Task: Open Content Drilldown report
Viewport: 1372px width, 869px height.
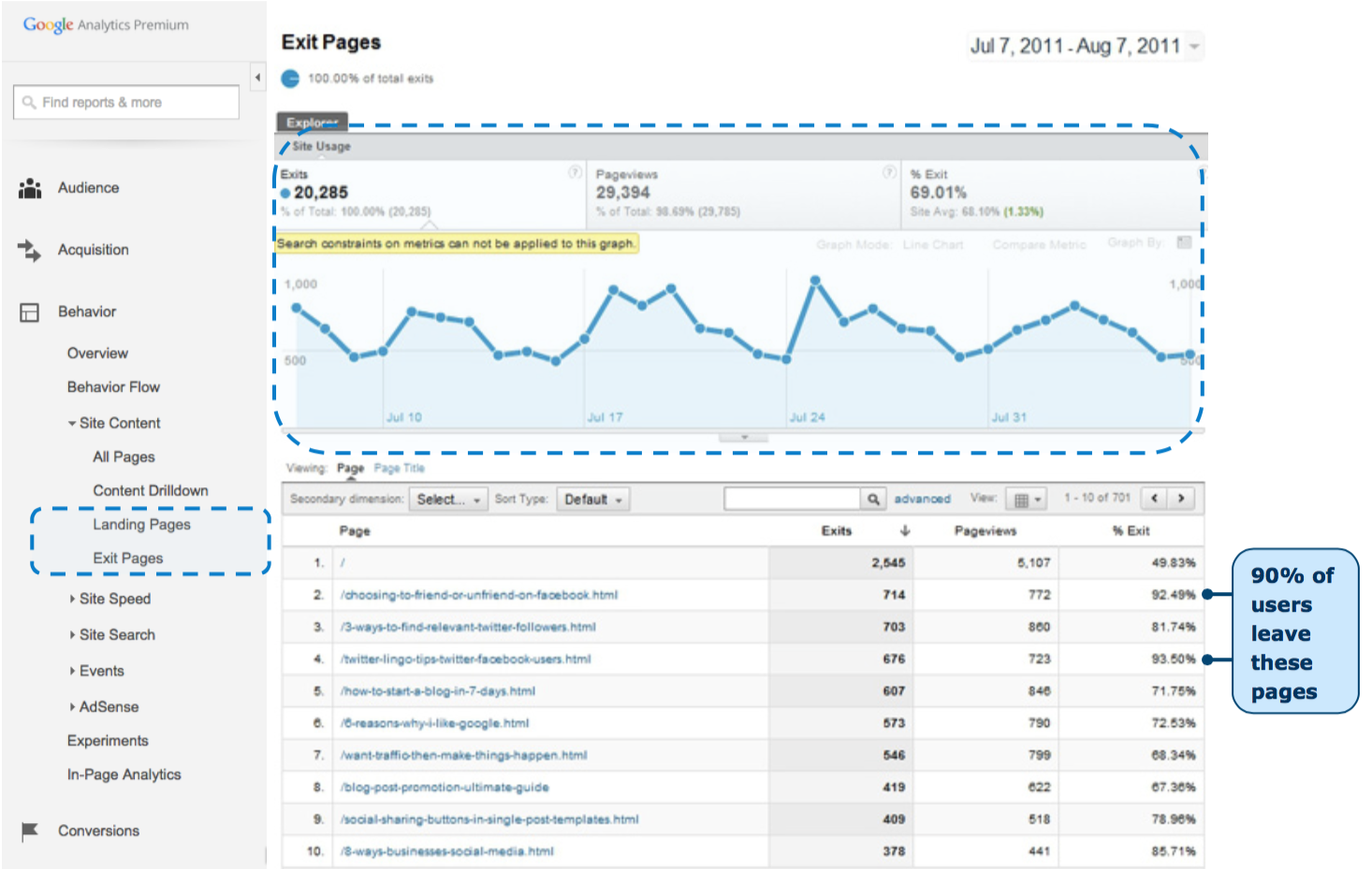Action: 151,491
